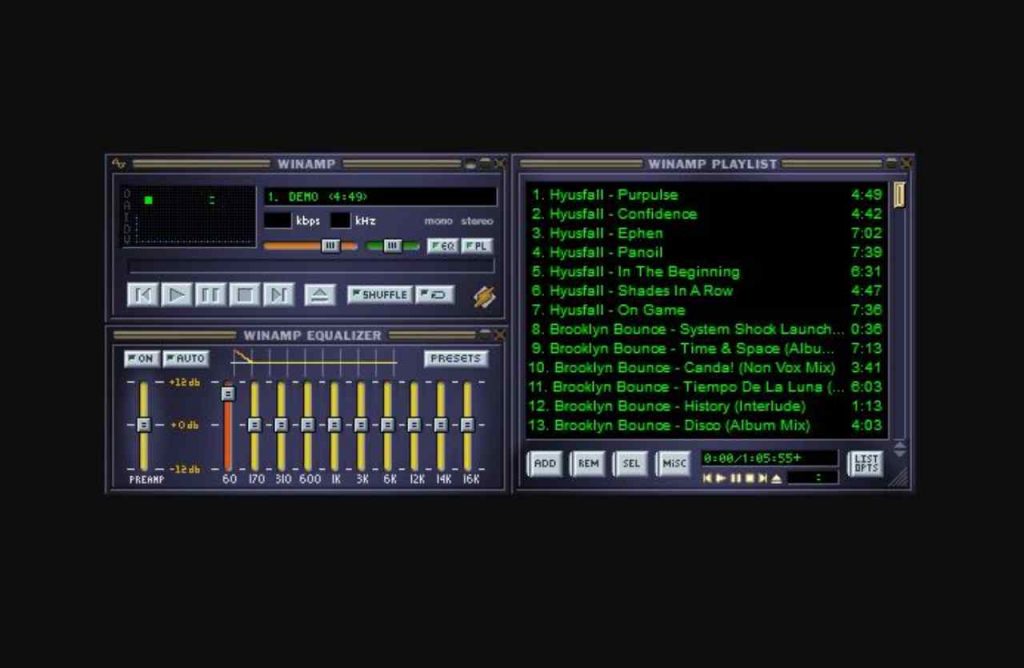The image size is (1024, 668).
Task: Click the 6K band slider handle
Action: tap(387, 425)
